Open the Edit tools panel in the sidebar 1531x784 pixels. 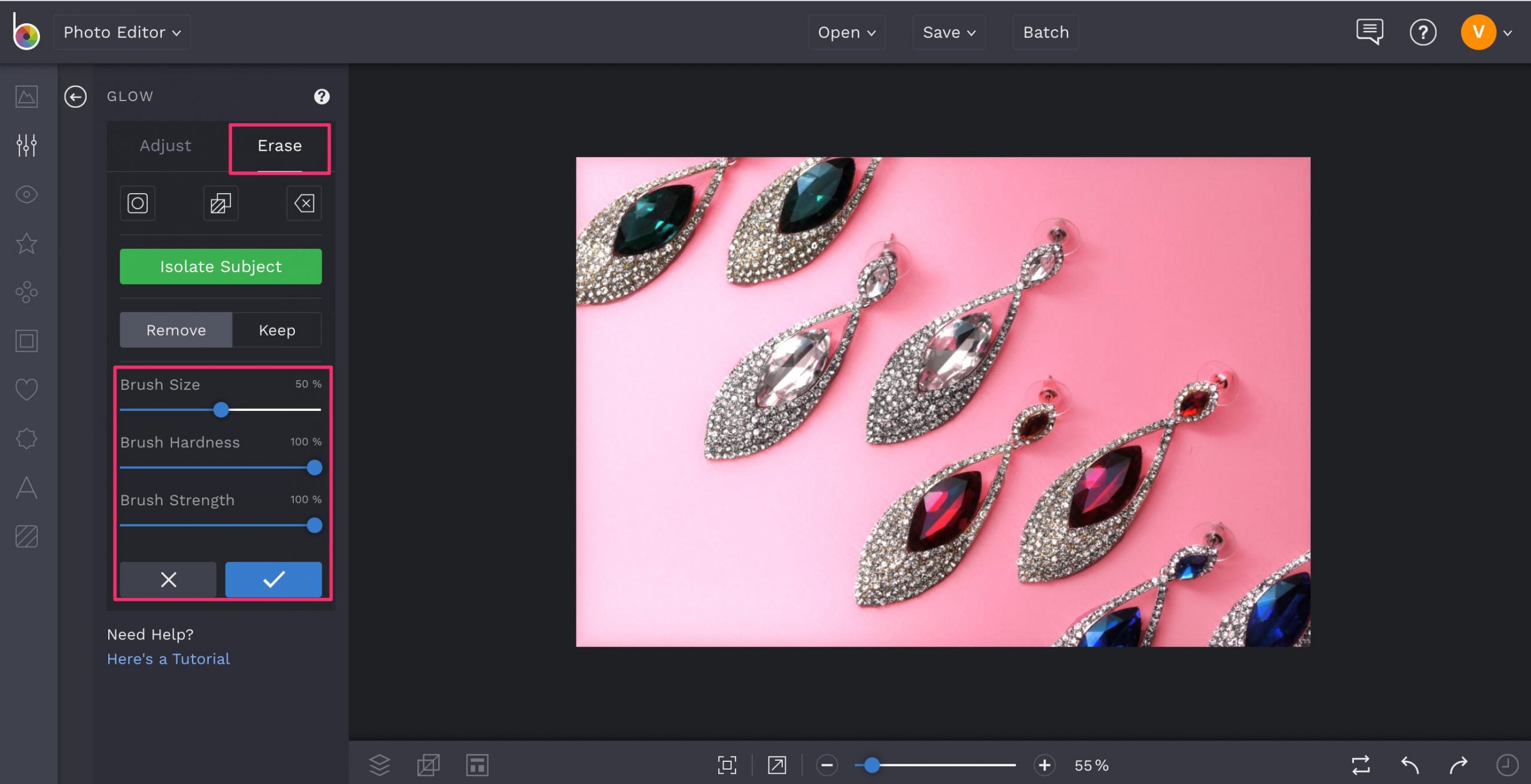pyautogui.click(x=26, y=96)
